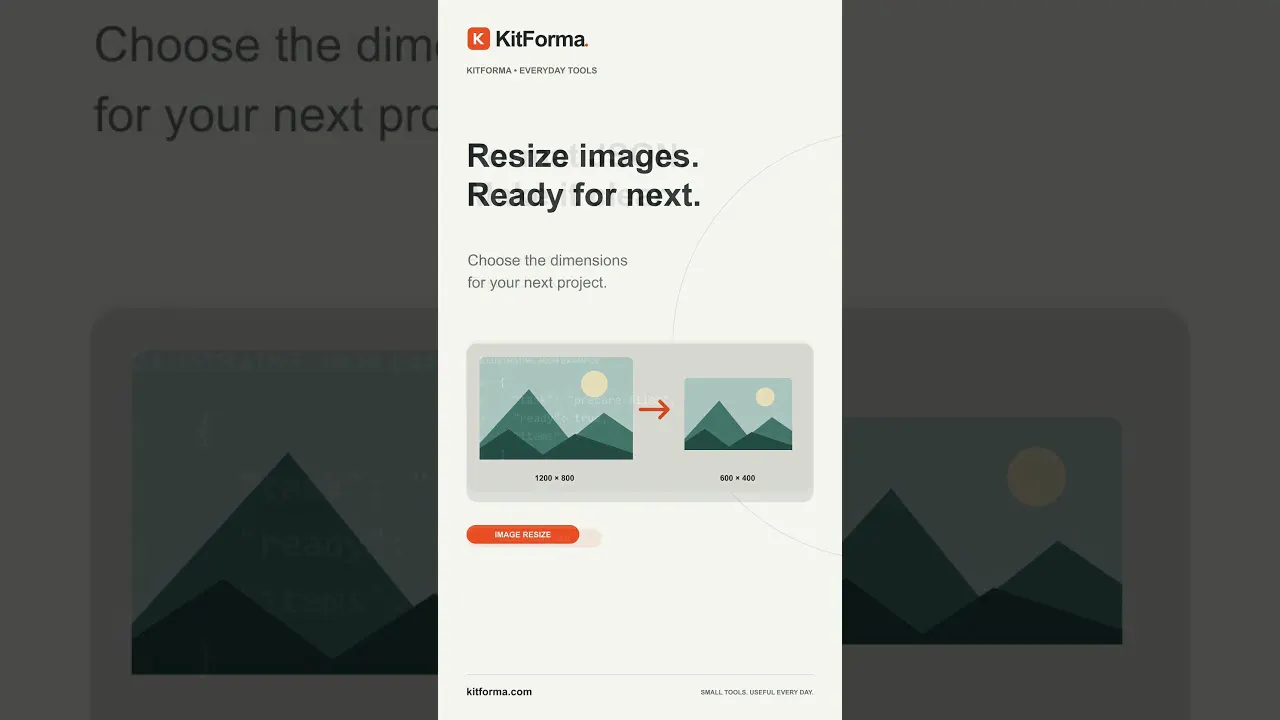This screenshot has height=720, width=1280.
Task: Select the large 1200 × 800 mountain image
Action: 556,408
